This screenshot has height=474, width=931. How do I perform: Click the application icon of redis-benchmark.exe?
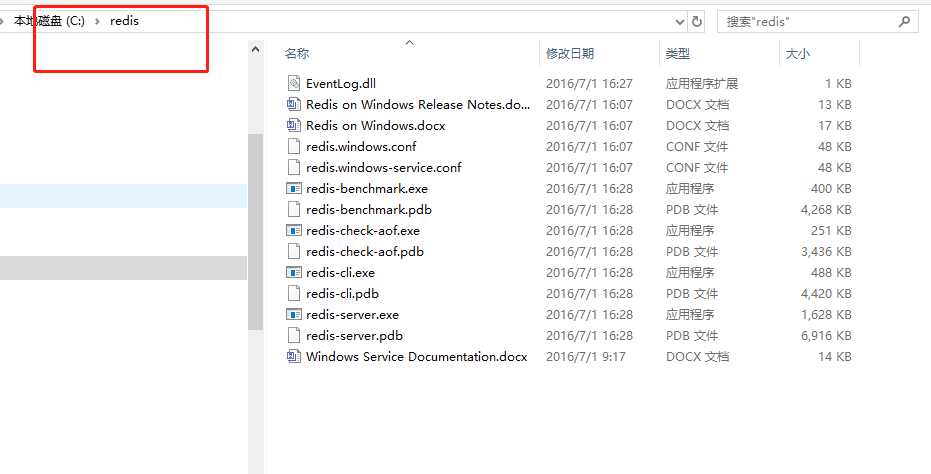click(294, 188)
